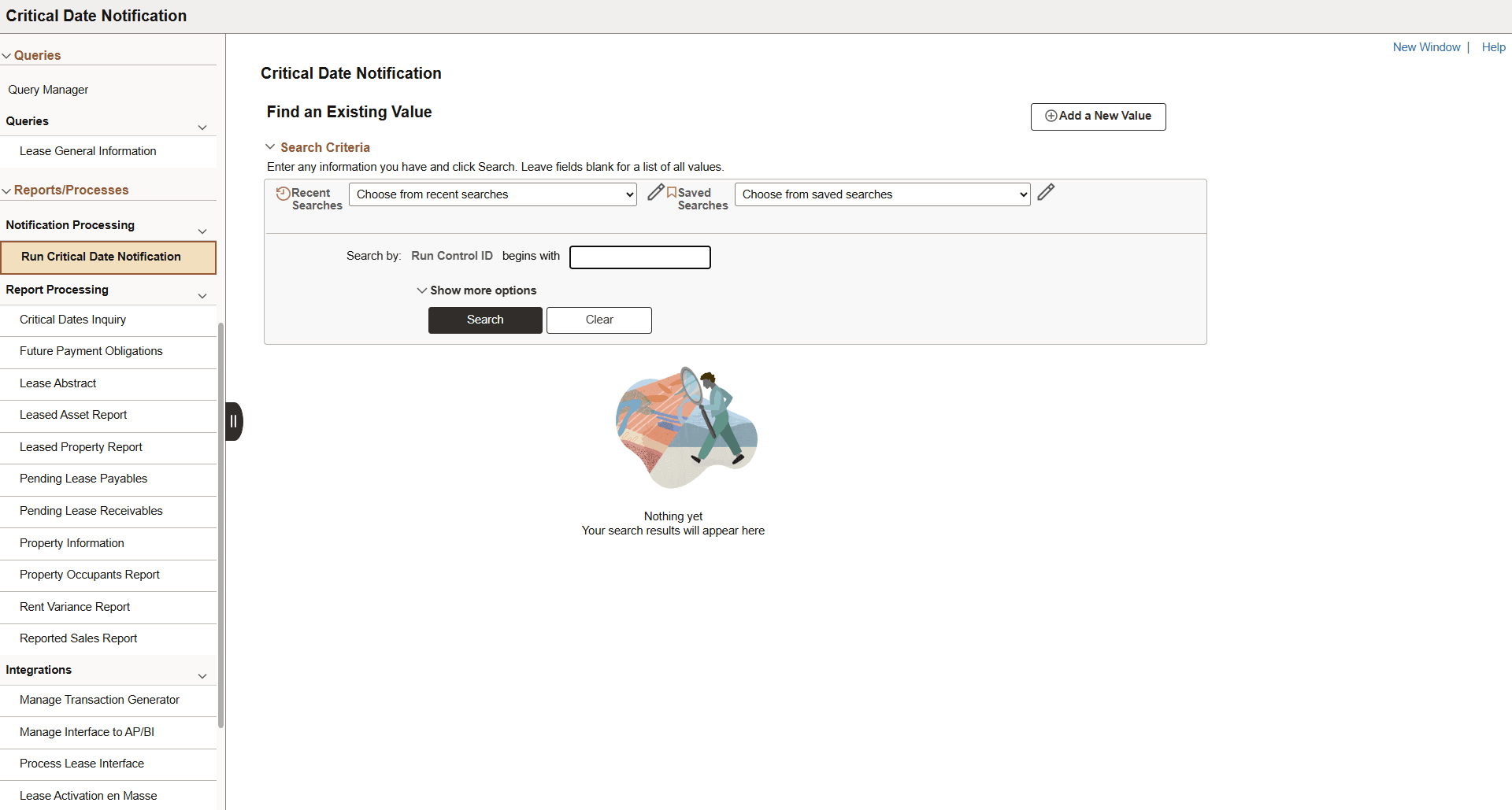Collapse the Search Criteria section
The width and height of the screenshot is (1512, 810).
[x=271, y=146]
